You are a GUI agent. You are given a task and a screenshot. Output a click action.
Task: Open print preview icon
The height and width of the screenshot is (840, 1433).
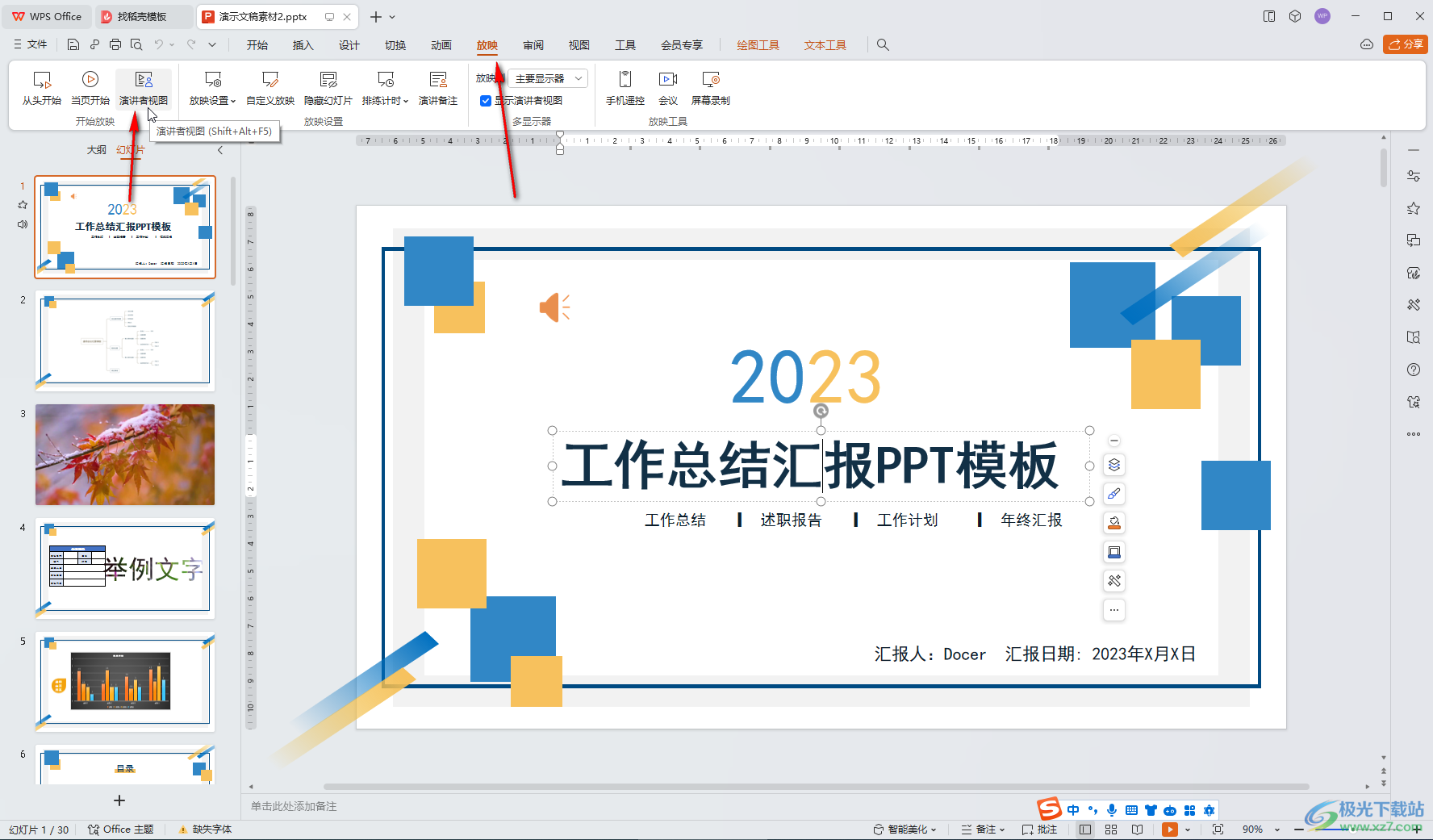click(136, 44)
